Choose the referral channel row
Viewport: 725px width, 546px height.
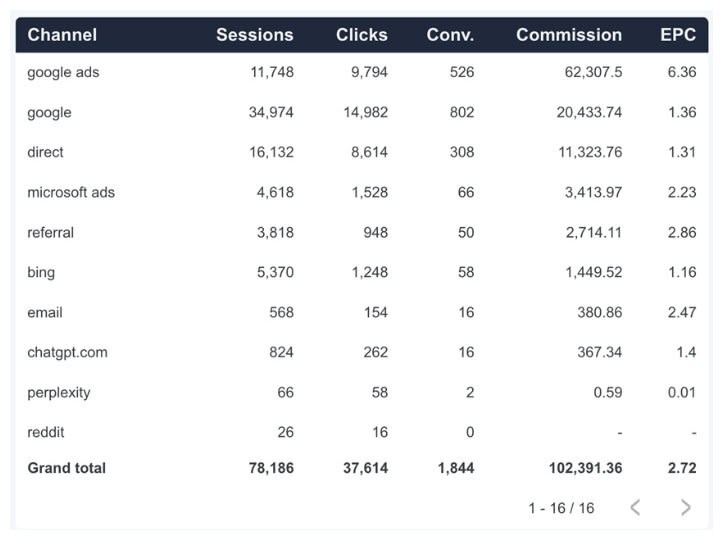[x=50, y=232]
